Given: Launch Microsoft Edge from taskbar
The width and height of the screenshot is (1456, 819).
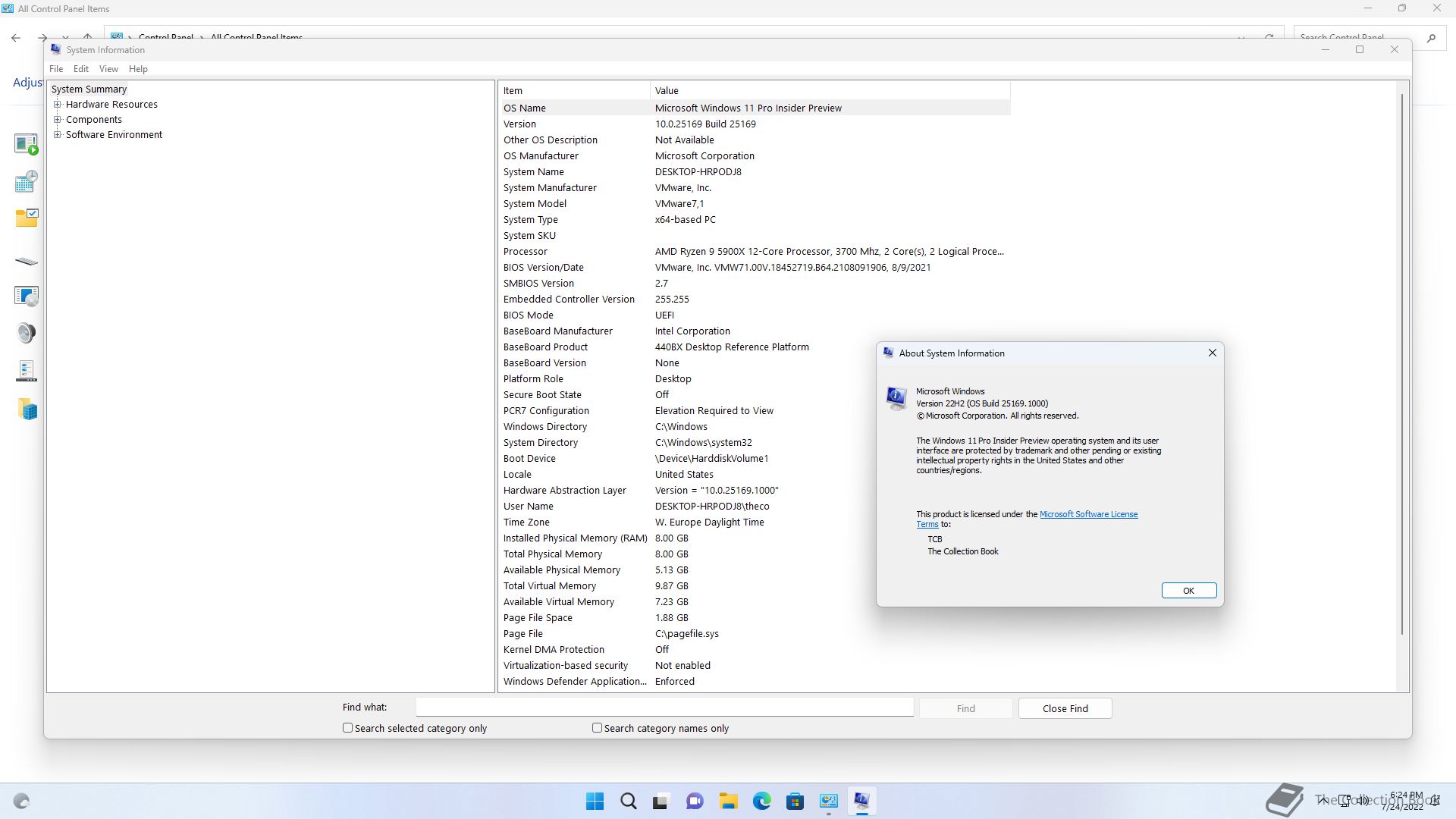Looking at the screenshot, I should tap(762, 801).
